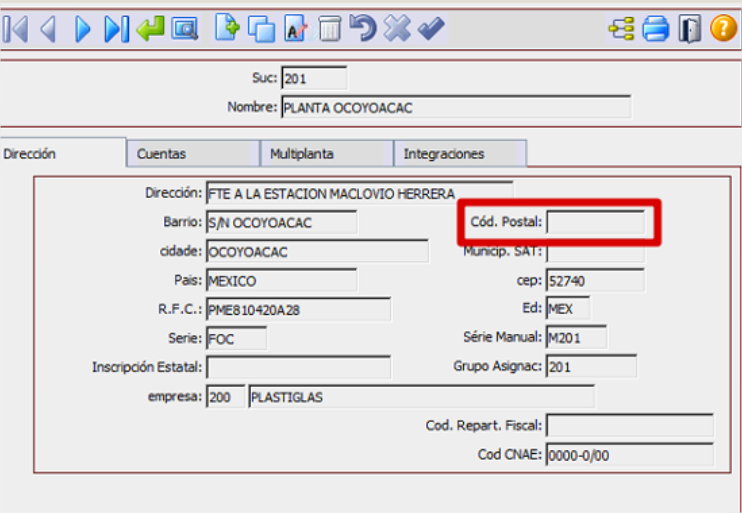Click the empty Inscripción Estatal field
The height and width of the screenshot is (513, 742).
click(x=299, y=367)
